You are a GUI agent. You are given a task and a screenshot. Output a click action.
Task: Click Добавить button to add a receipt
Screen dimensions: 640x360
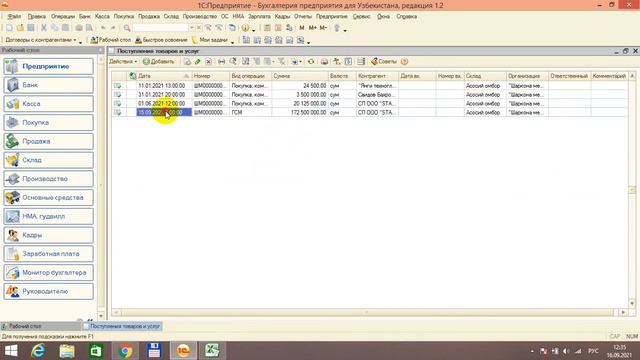click(158, 62)
